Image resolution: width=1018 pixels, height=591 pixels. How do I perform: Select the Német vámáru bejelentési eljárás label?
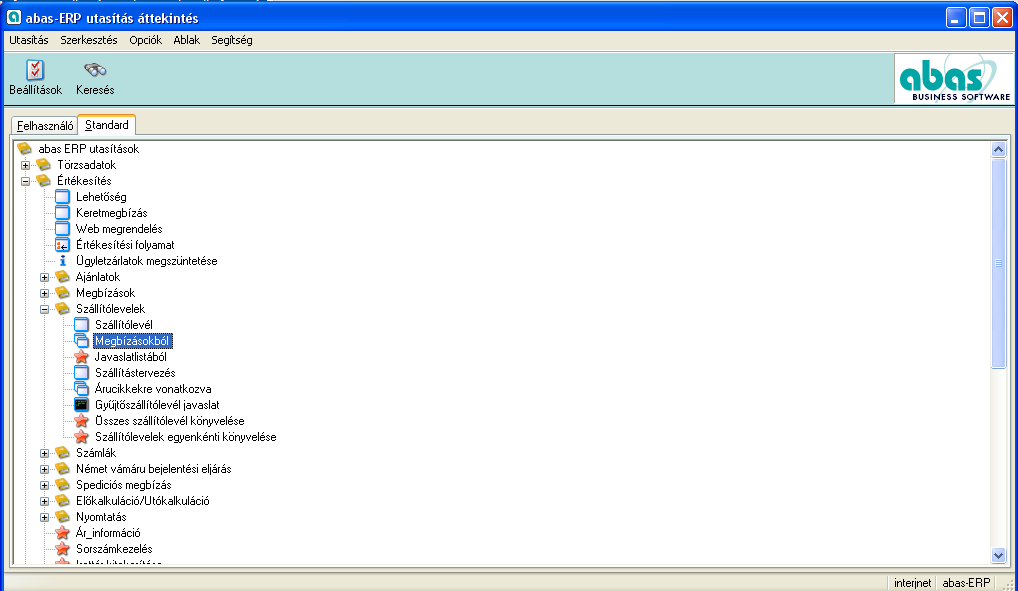pos(153,469)
